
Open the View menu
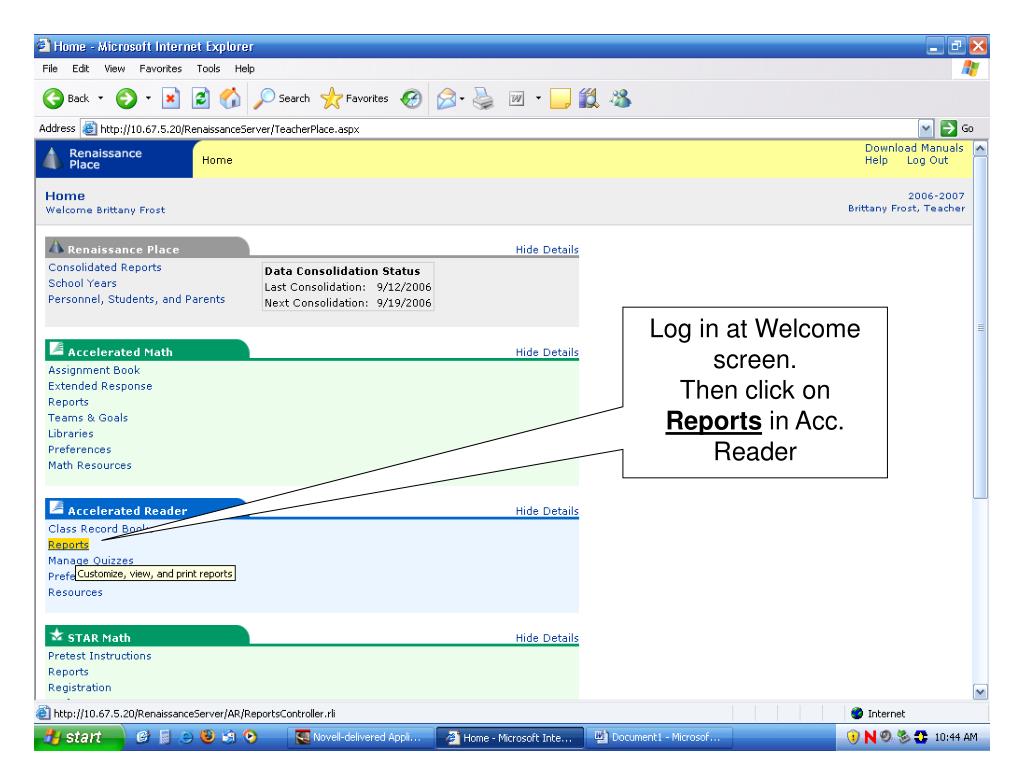114,69
